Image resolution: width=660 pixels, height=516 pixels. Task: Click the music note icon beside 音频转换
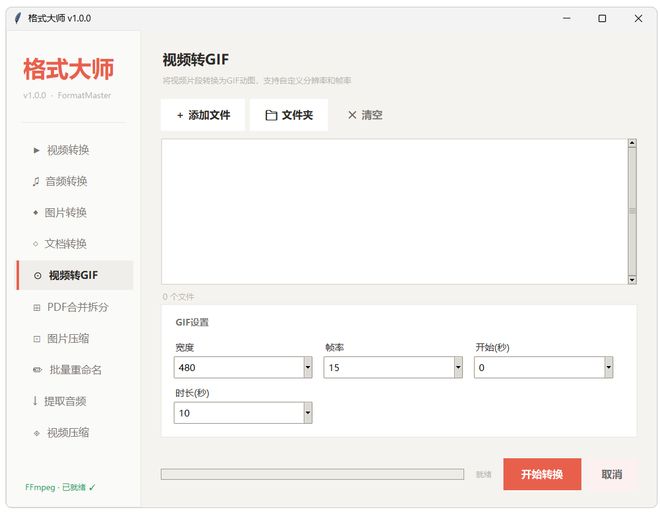pyautogui.click(x=36, y=181)
